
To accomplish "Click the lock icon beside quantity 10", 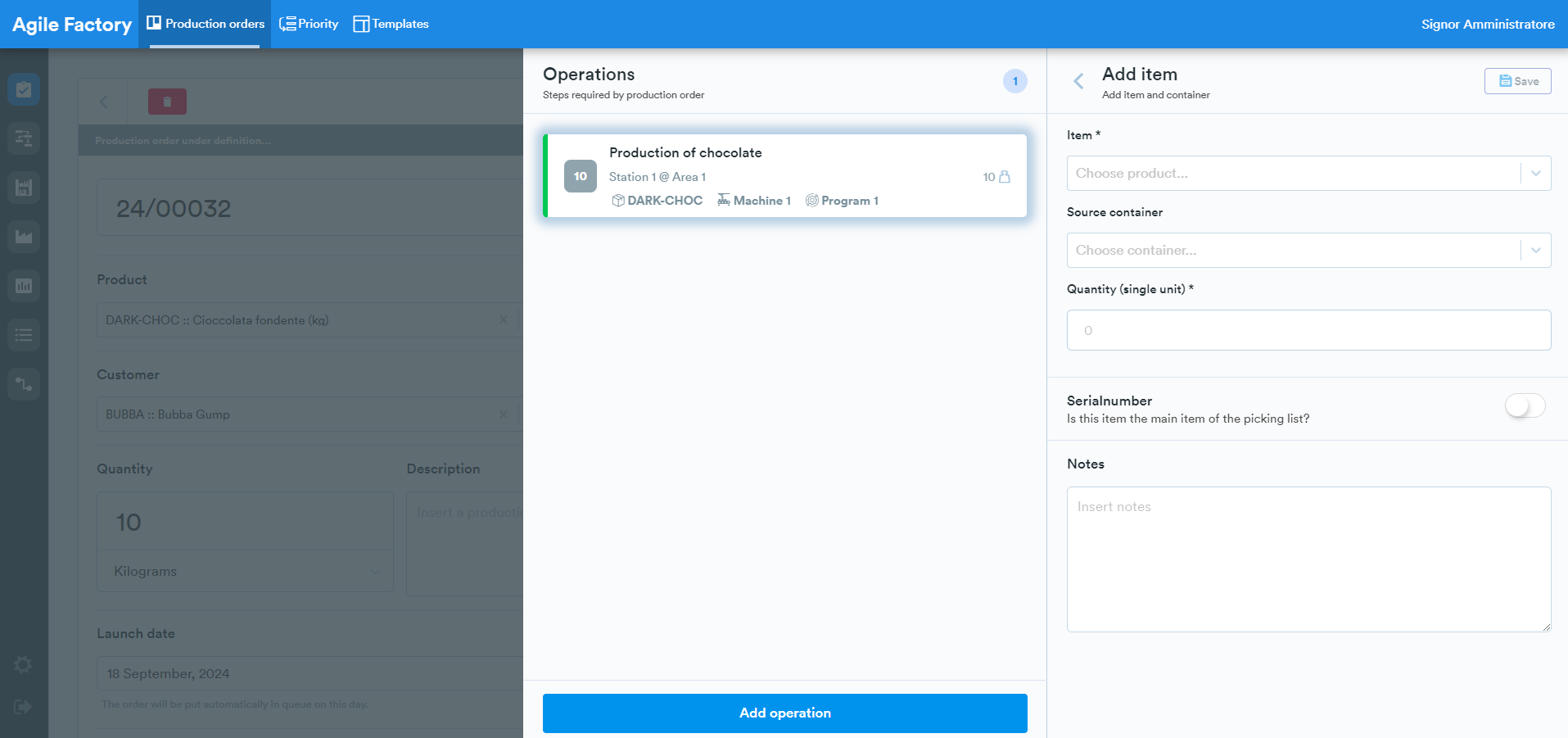I will click(x=1005, y=177).
